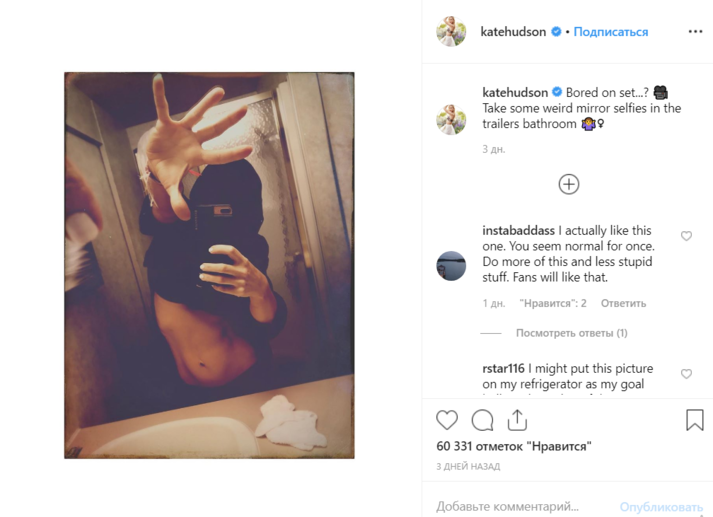
Task: Open comments via speech bubble icon
Action: (482, 420)
